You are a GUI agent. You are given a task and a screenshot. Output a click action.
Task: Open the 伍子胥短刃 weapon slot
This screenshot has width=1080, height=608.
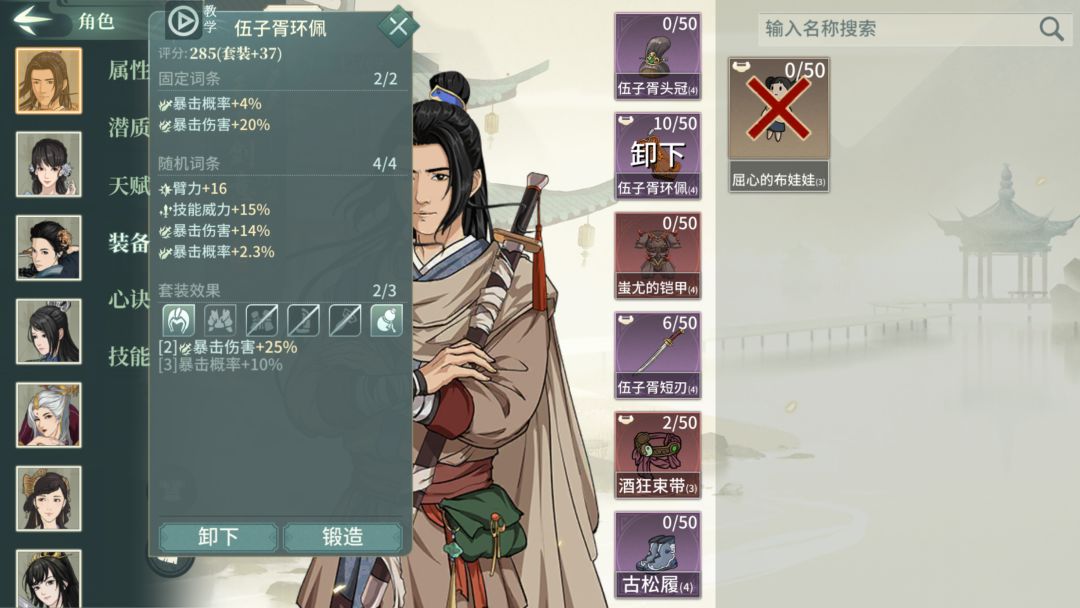tap(658, 355)
